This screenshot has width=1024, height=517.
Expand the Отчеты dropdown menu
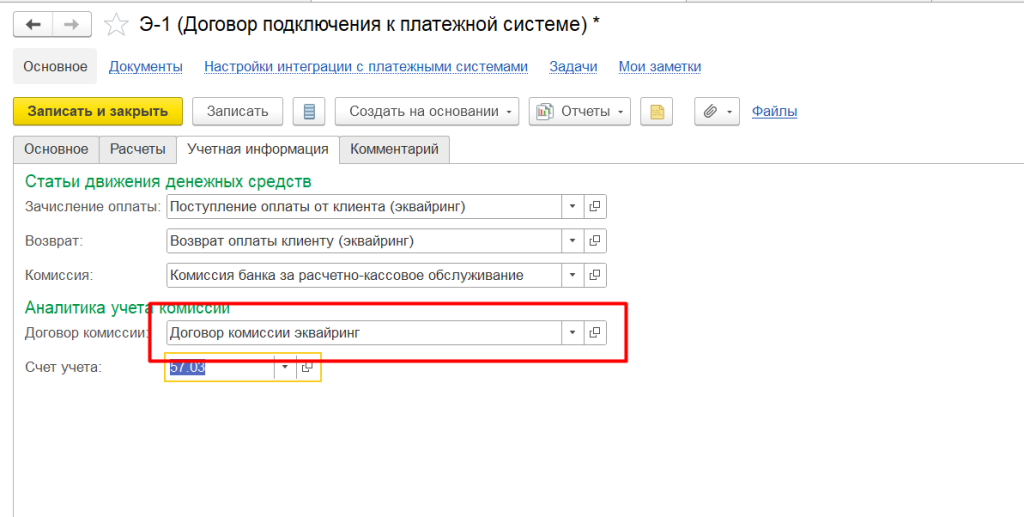[x=580, y=111]
